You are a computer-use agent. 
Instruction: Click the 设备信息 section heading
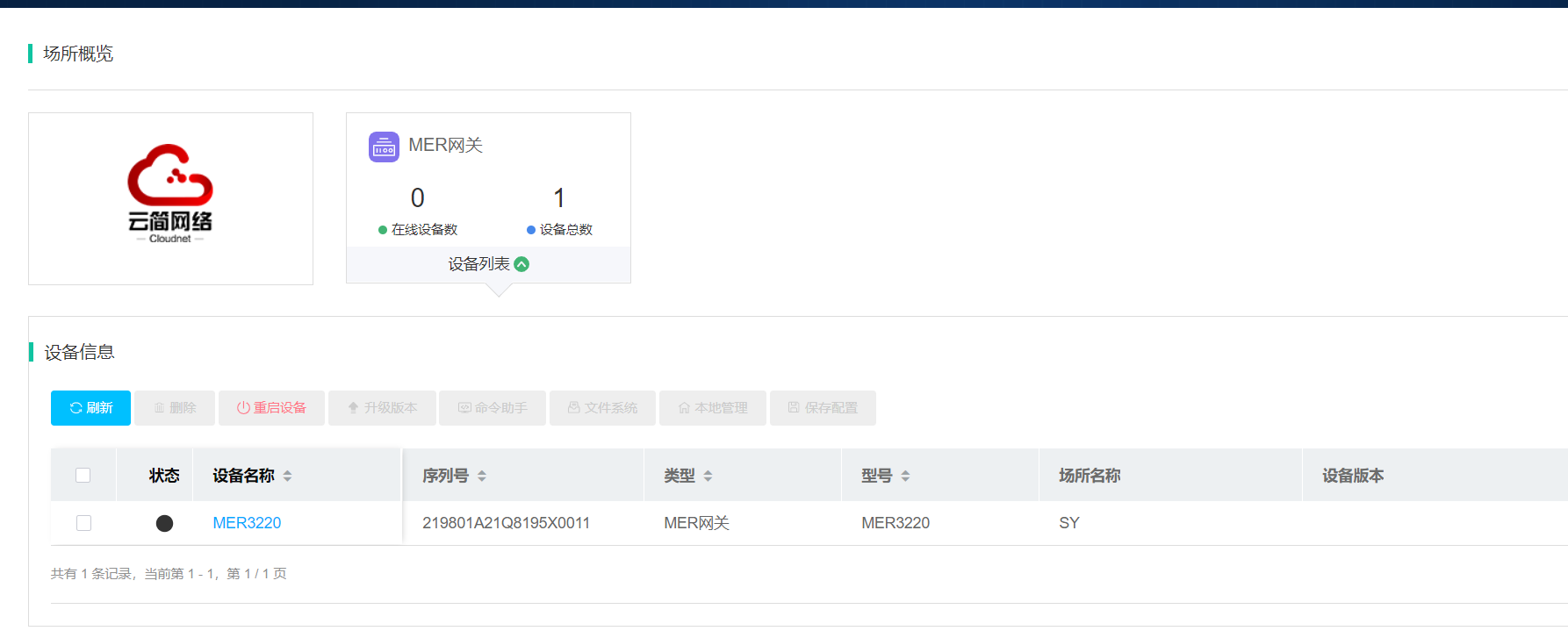click(x=79, y=352)
